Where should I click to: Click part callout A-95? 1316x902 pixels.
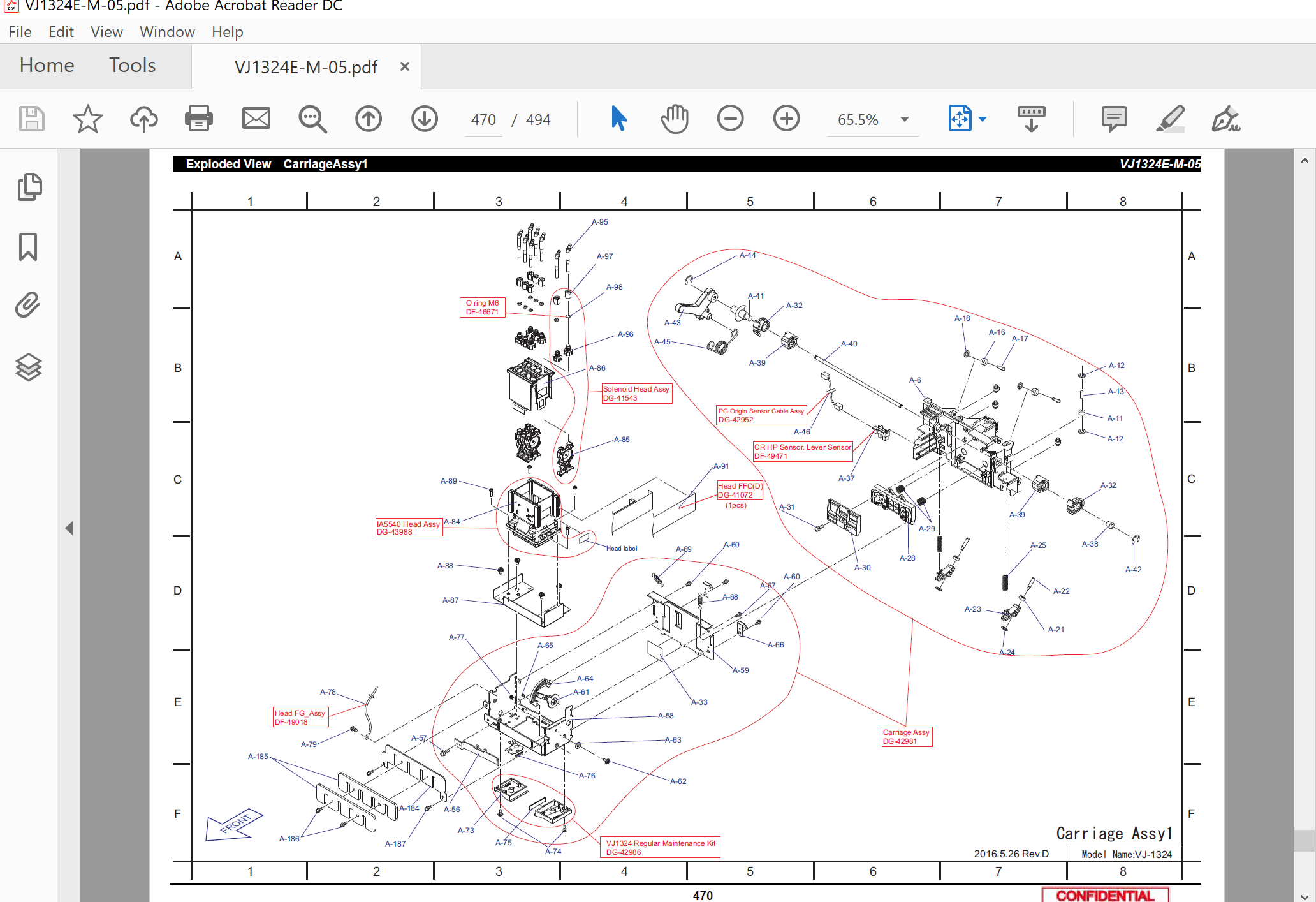600,222
